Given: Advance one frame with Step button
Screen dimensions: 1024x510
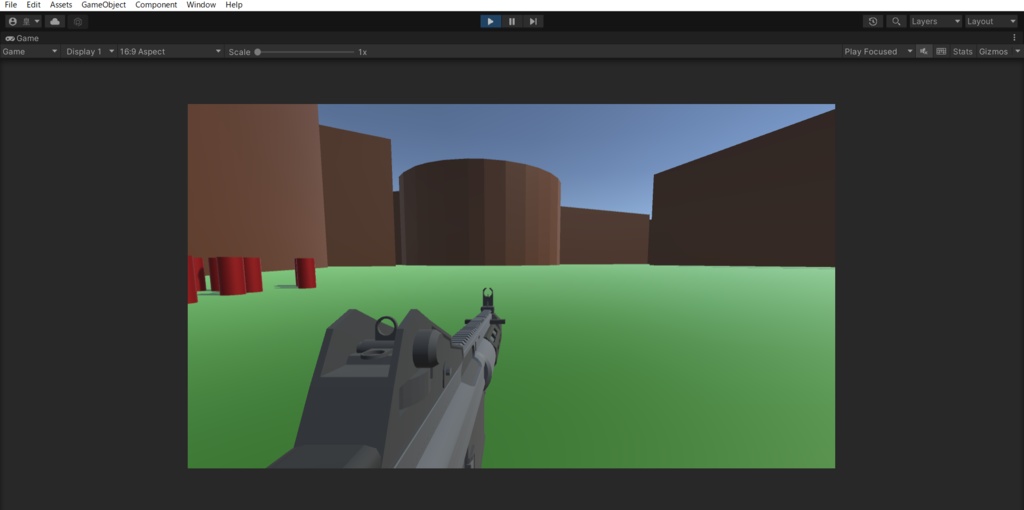Looking at the screenshot, I should click(533, 22).
